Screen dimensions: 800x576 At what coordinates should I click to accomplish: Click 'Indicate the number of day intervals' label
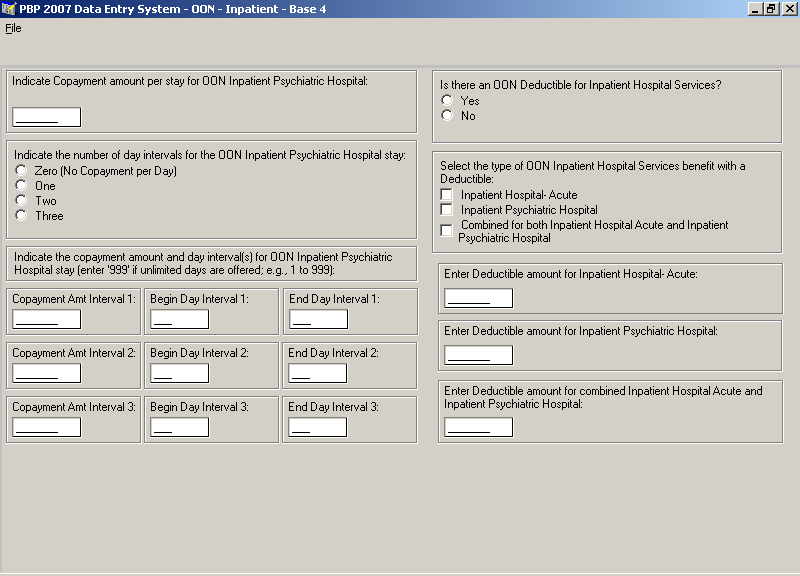pos(210,155)
